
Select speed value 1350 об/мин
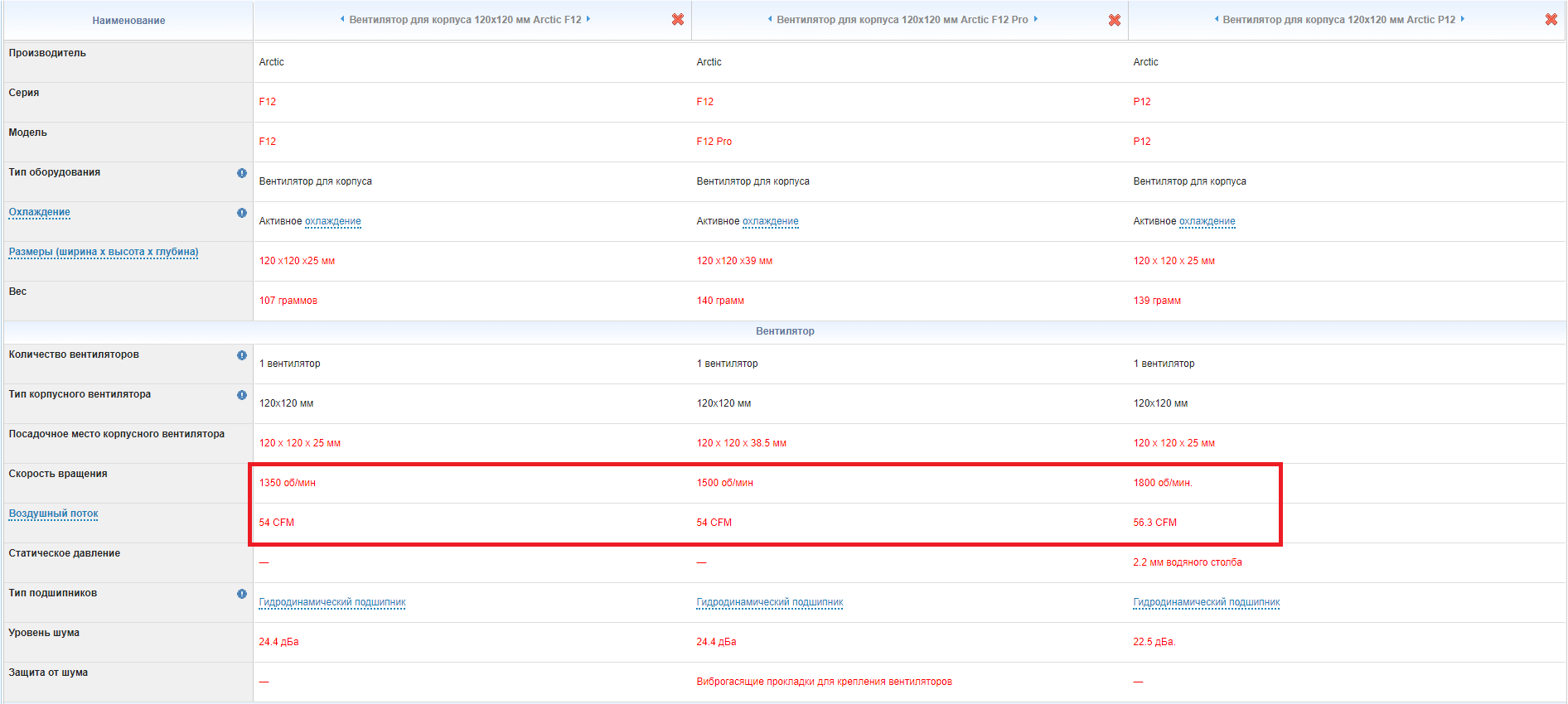(x=287, y=483)
